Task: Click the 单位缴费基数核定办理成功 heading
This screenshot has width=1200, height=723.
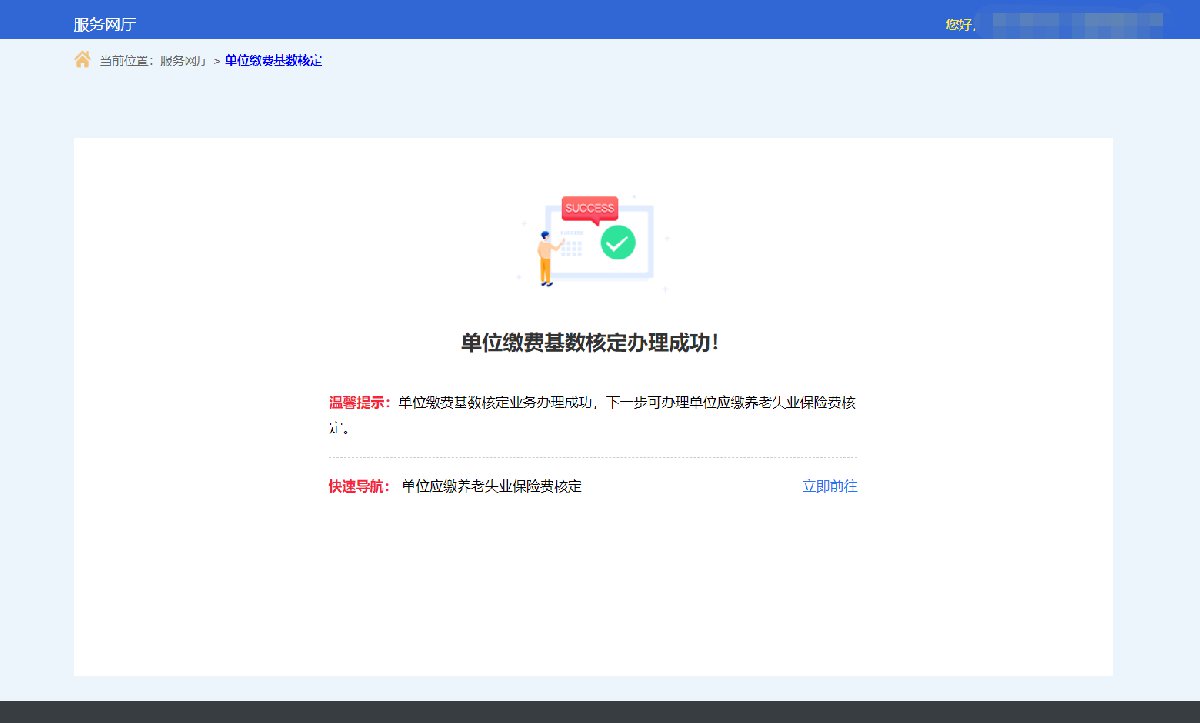Action: [x=590, y=342]
